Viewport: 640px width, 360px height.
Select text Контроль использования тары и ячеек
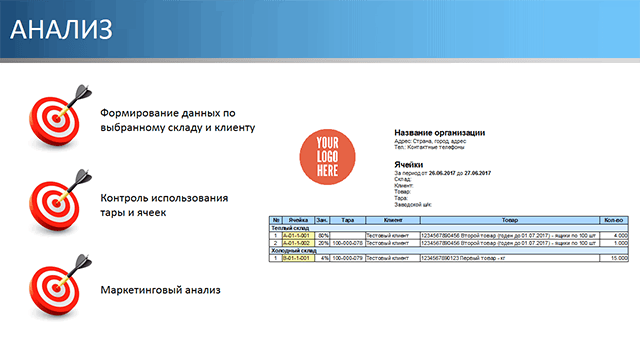point(164,205)
